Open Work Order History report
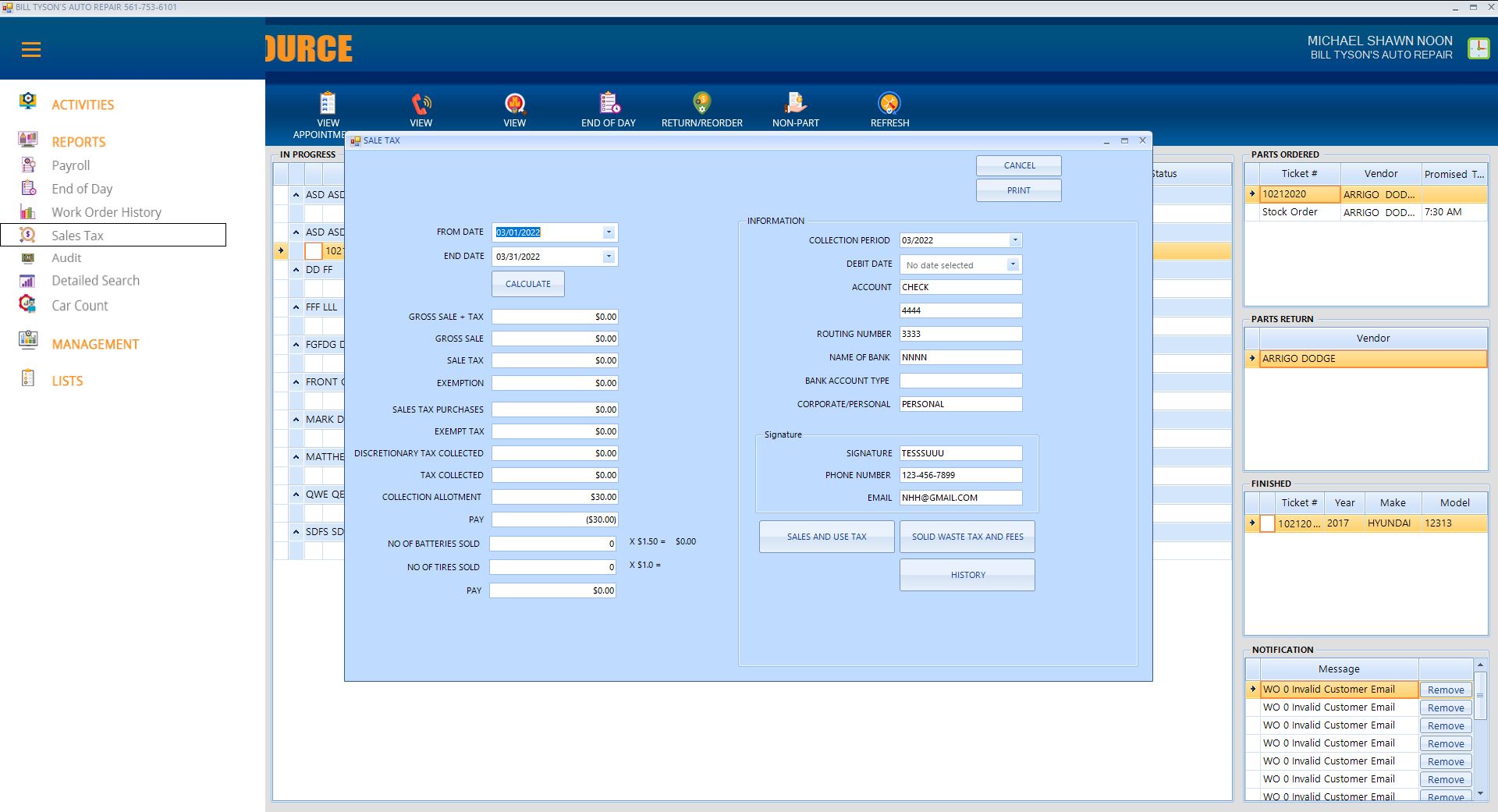1498x812 pixels. (106, 212)
